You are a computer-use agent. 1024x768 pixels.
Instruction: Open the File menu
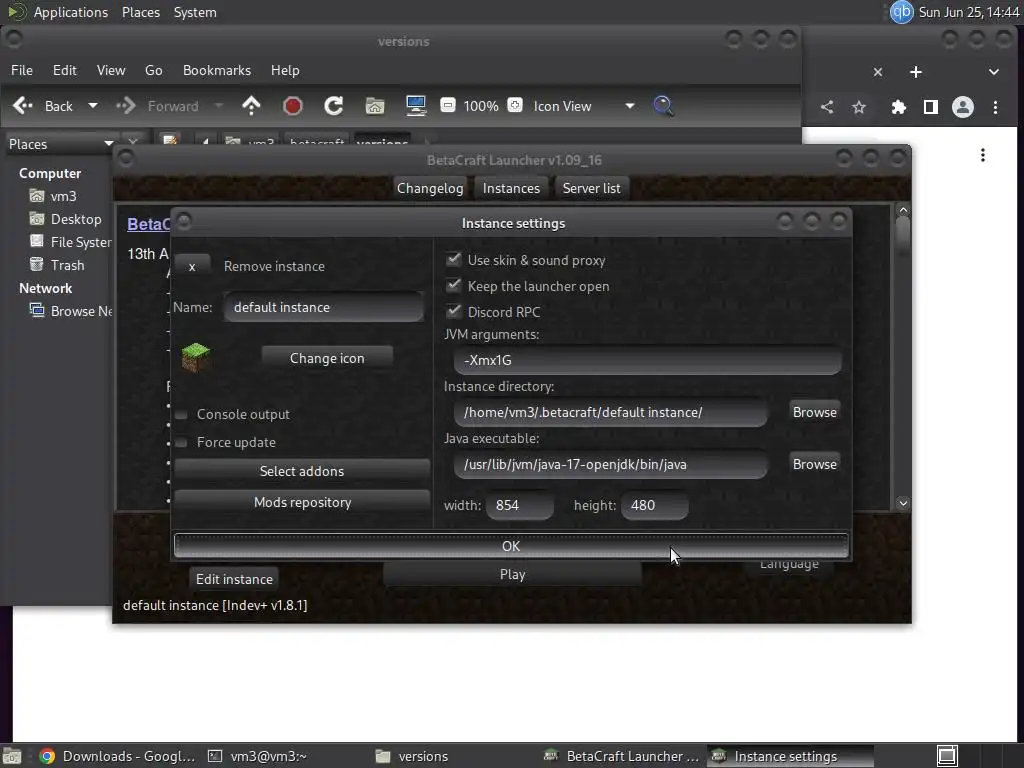coord(22,70)
